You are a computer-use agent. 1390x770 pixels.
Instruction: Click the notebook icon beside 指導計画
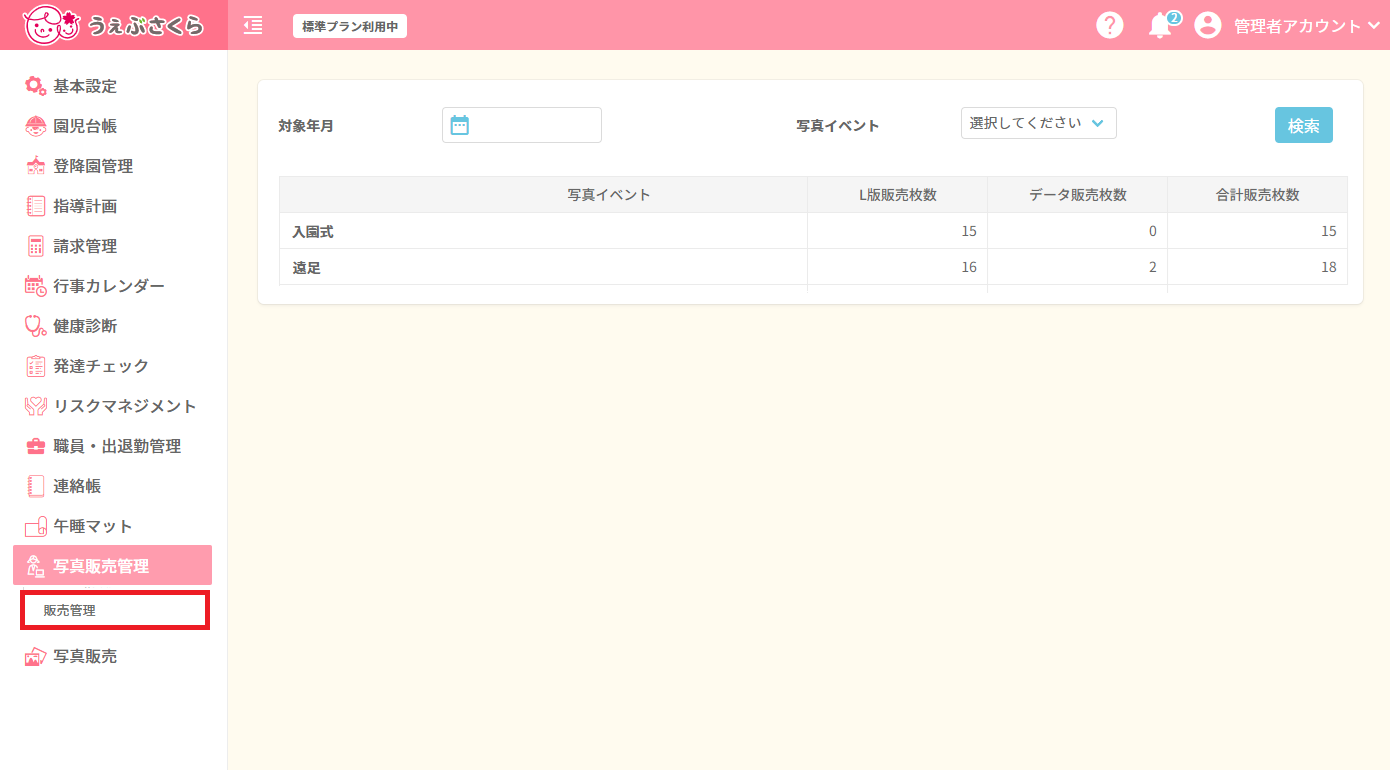pos(35,206)
